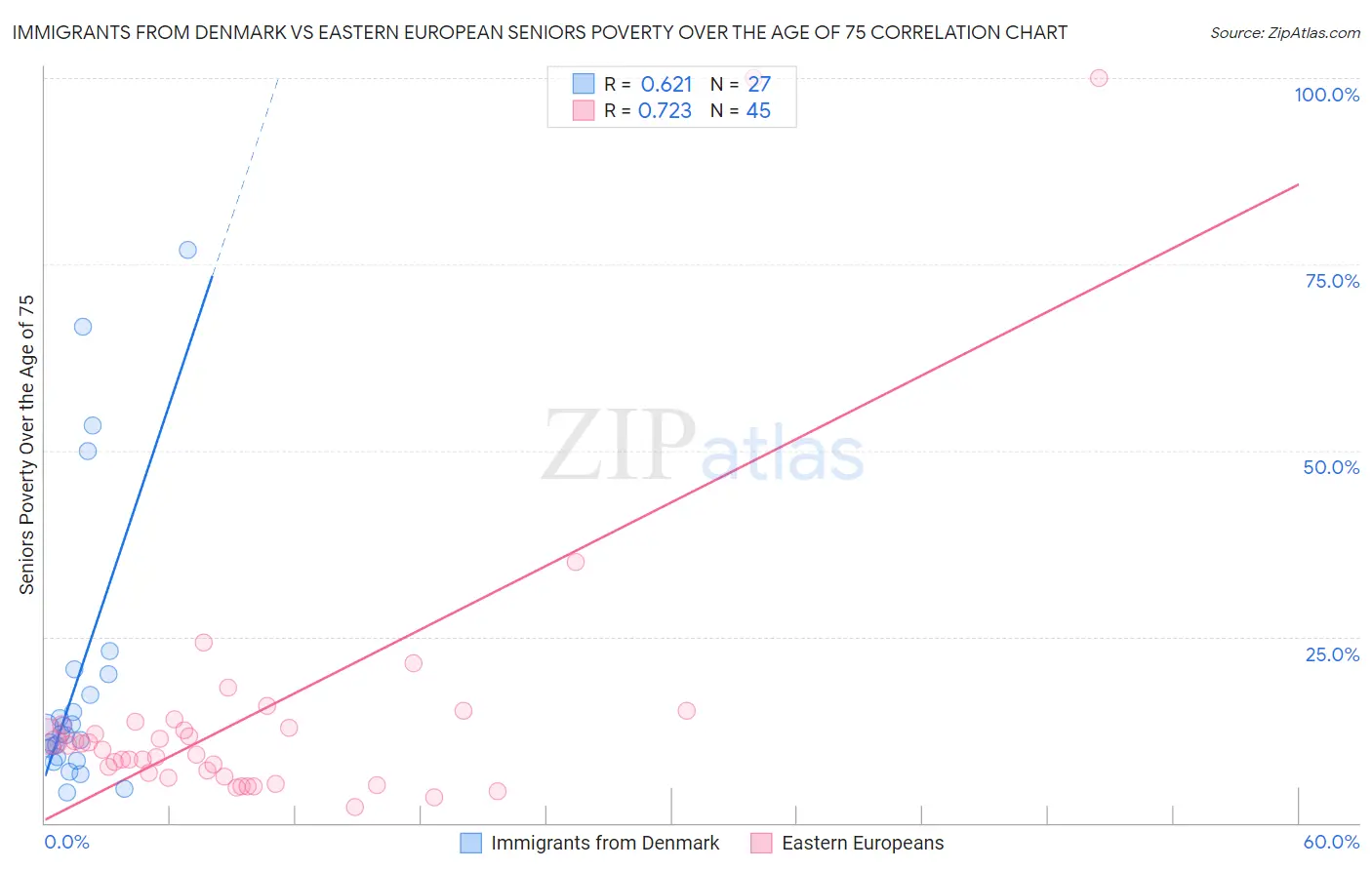Click the blue swatch beside R = 0.621
Image resolution: width=1372 pixels, height=870 pixels.
point(584,84)
